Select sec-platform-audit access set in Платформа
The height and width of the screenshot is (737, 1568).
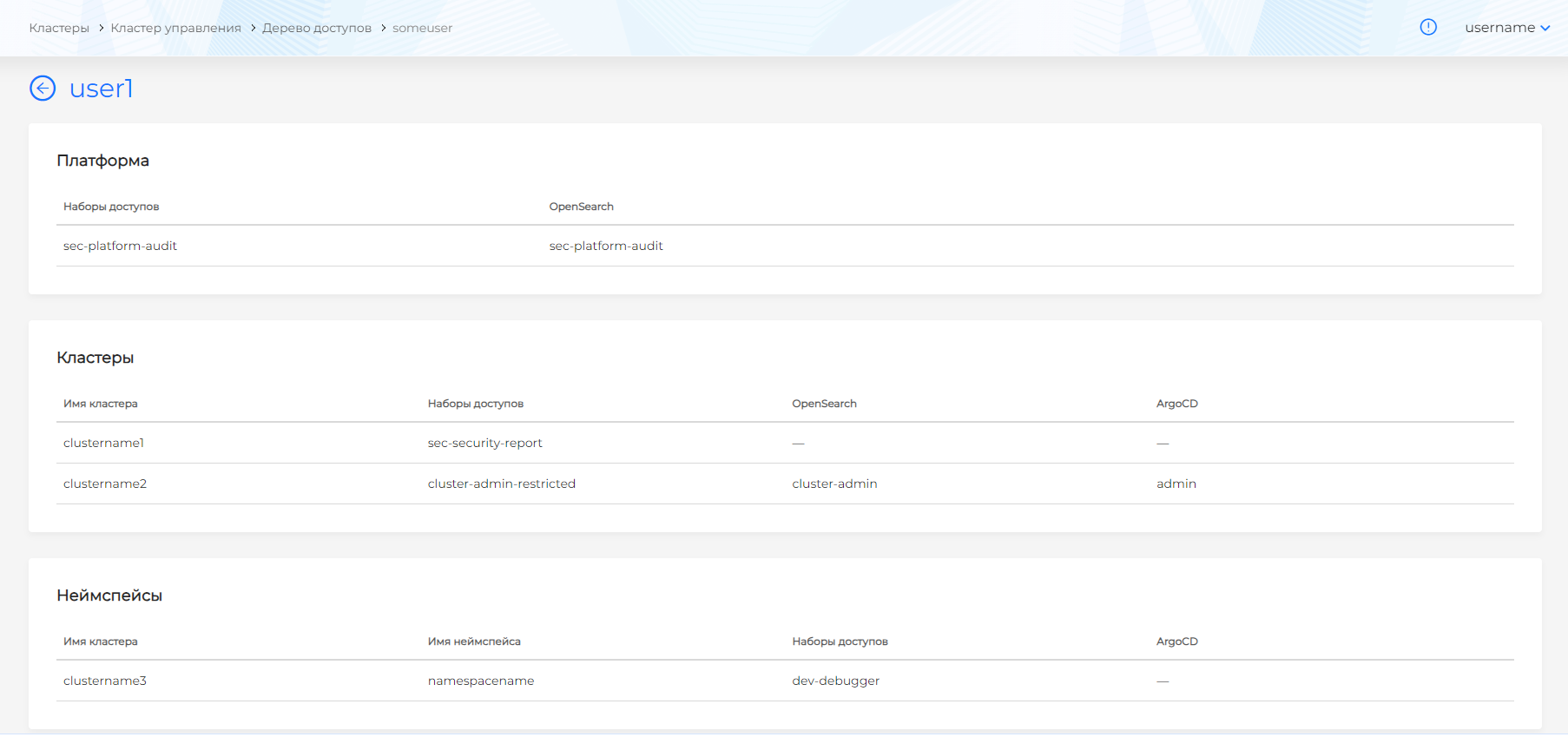coord(120,246)
